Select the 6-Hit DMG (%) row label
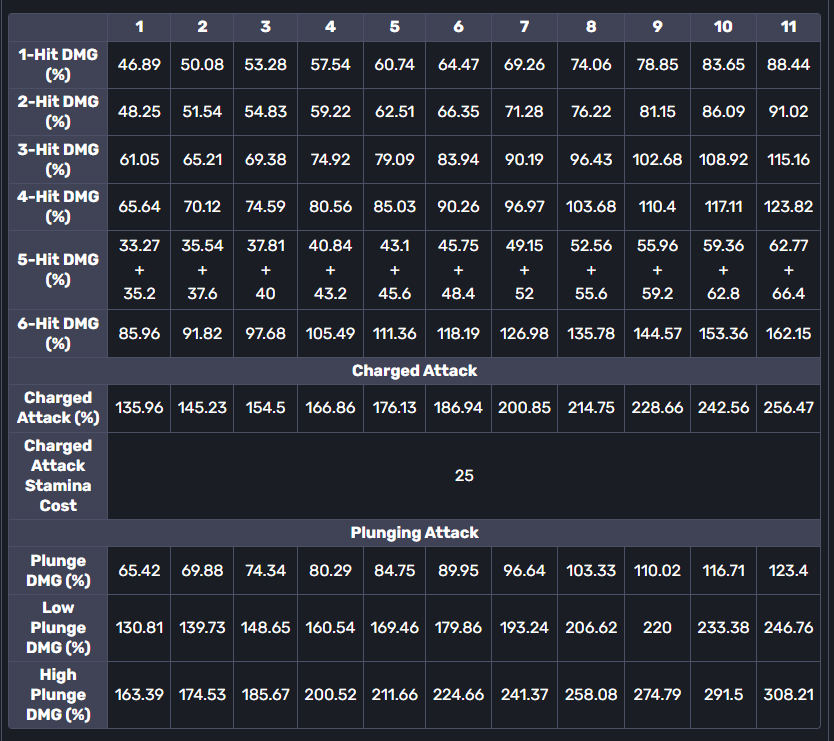 click(58, 333)
